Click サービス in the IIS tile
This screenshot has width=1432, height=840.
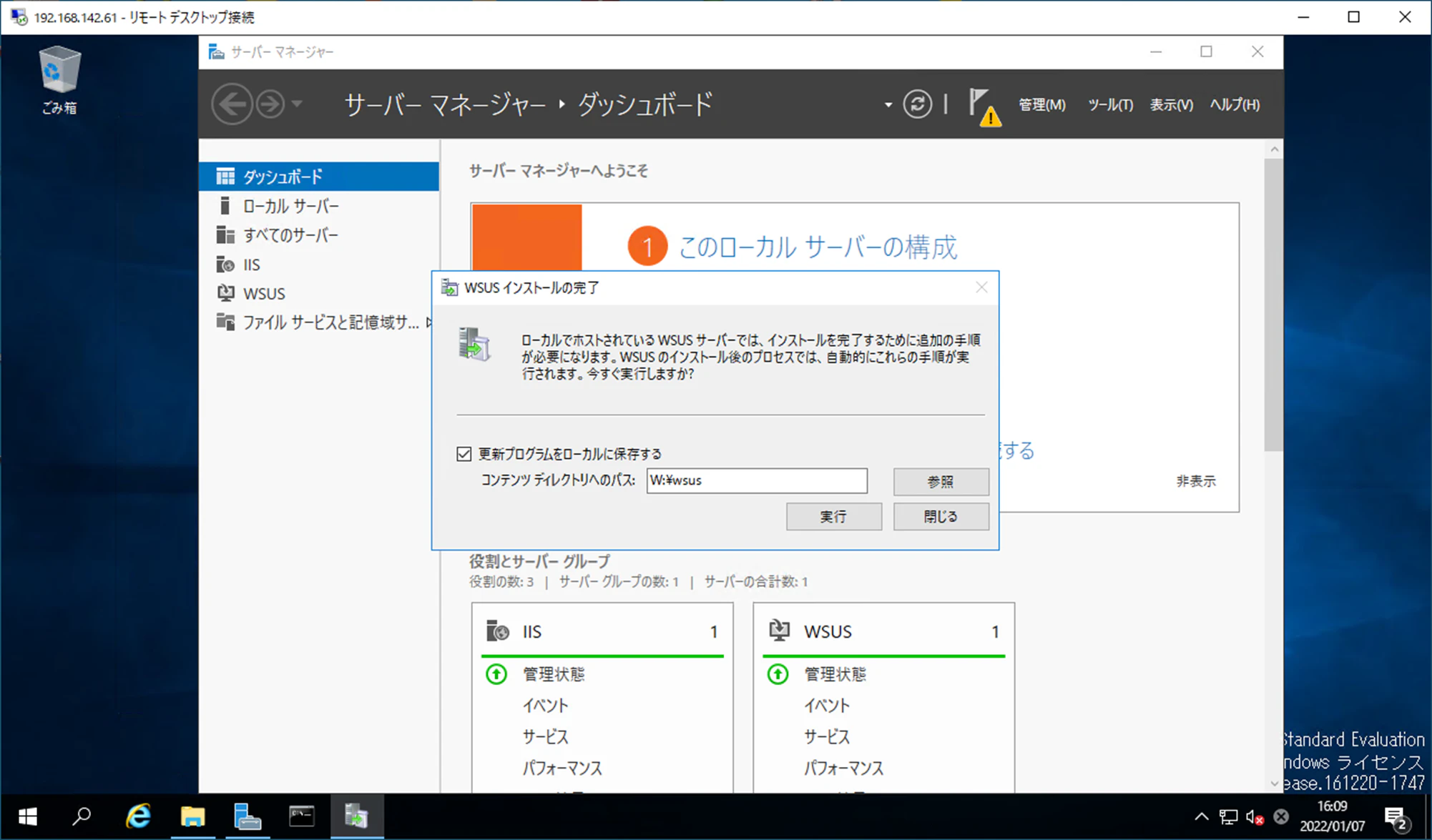point(546,737)
